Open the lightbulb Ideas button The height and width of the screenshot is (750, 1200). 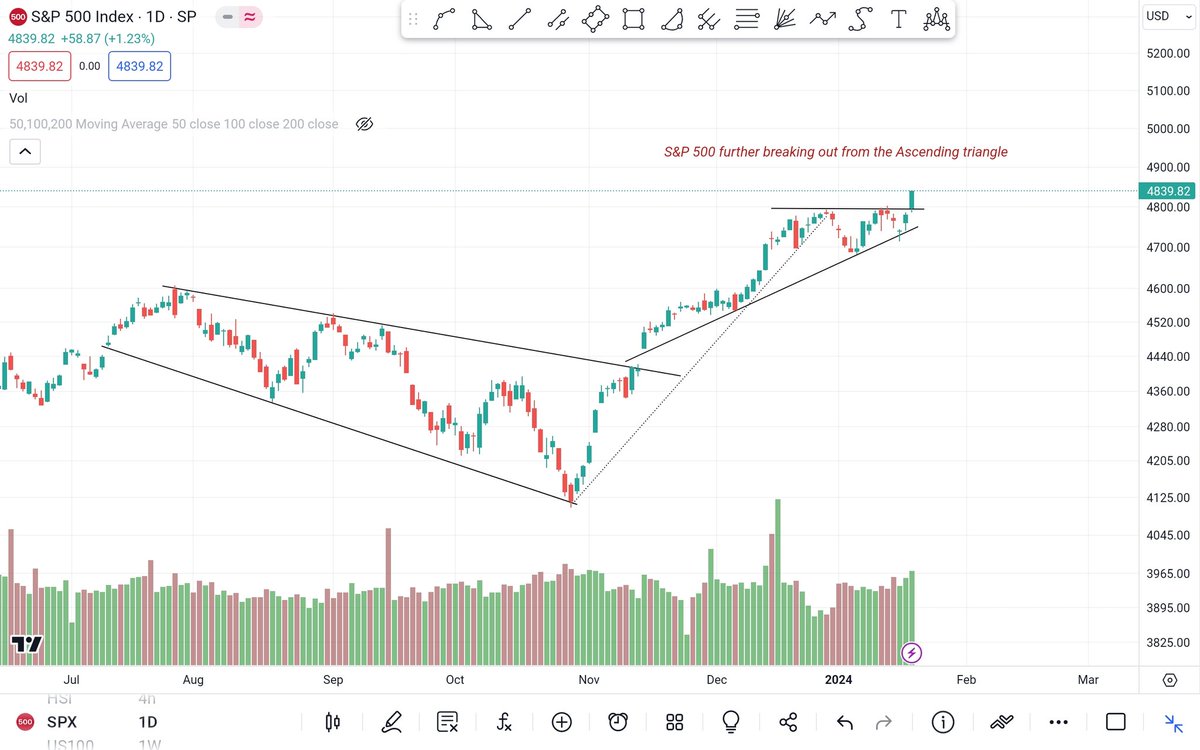[731, 722]
